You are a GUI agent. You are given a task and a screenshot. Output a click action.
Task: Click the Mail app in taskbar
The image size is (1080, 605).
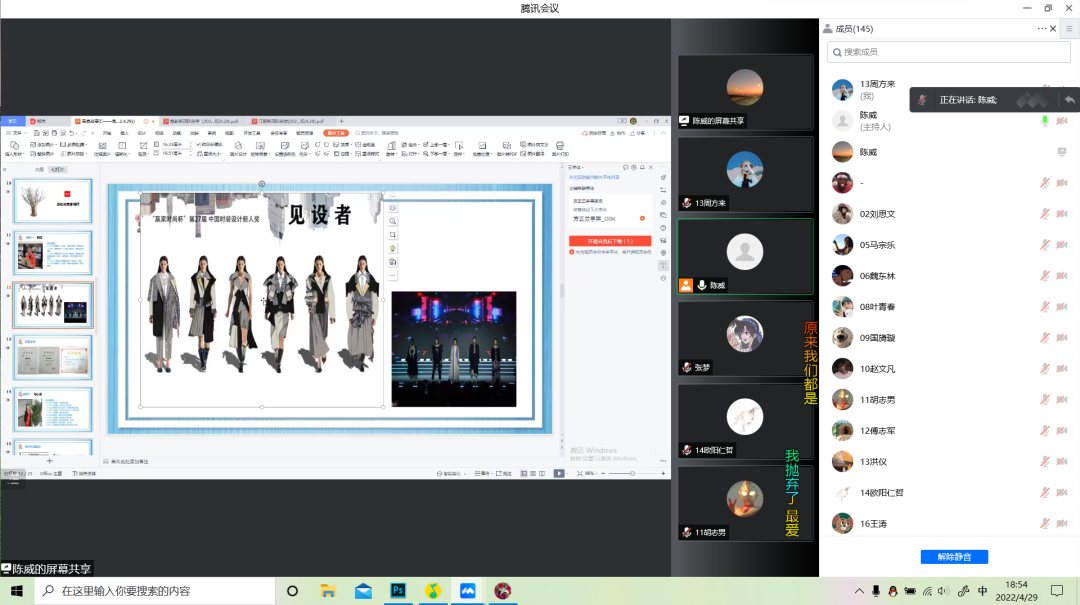pos(362,591)
